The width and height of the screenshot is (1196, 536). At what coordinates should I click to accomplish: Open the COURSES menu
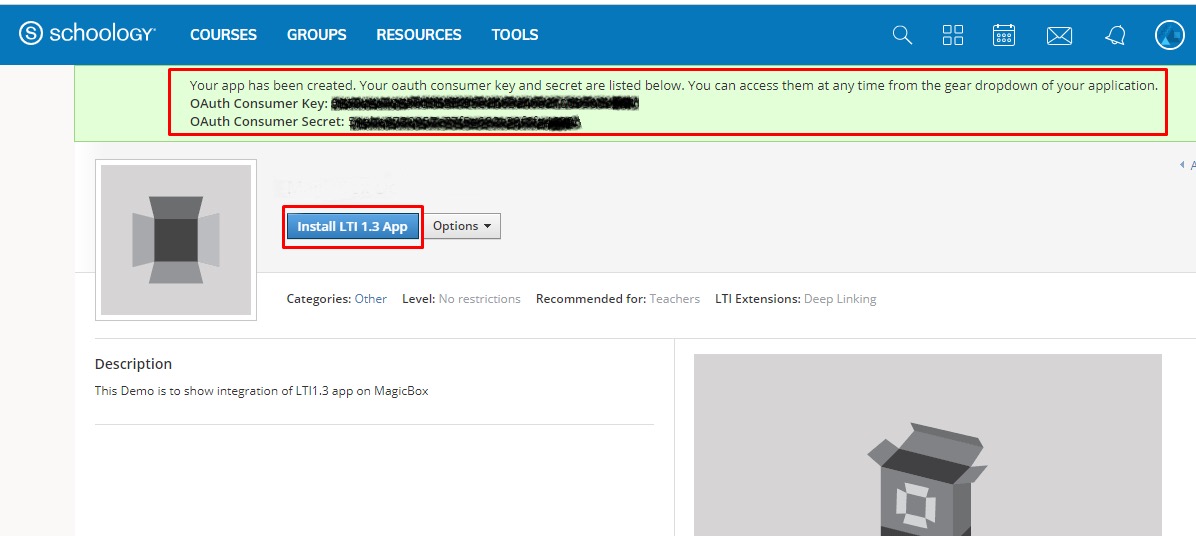(x=223, y=35)
